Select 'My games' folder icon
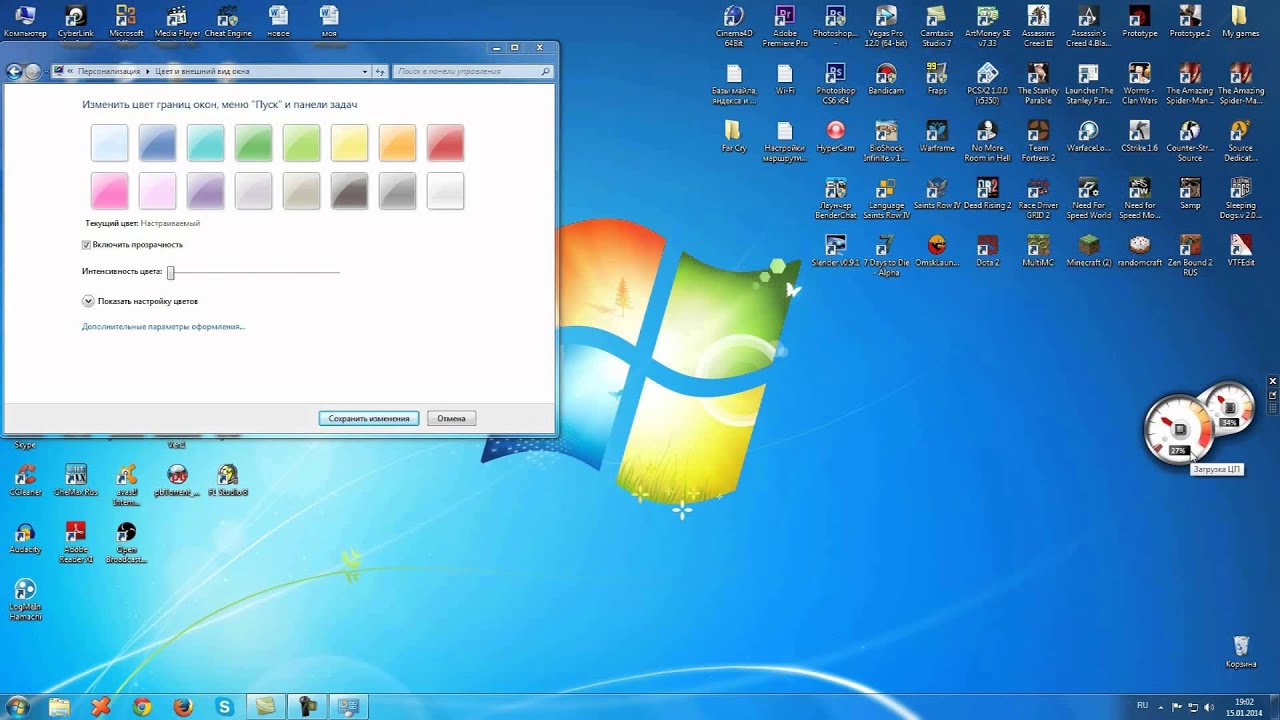The image size is (1280, 720). click(1241, 20)
